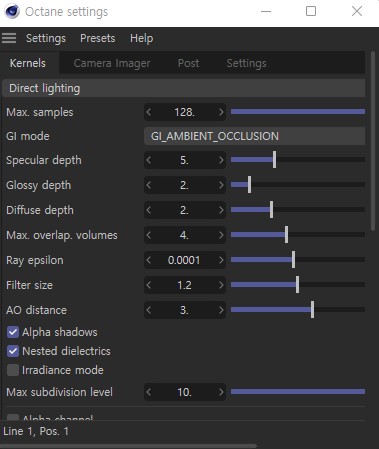The image size is (379, 449).
Task: Click the Diffuse depth slider handle
Action: click(x=271, y=210)
